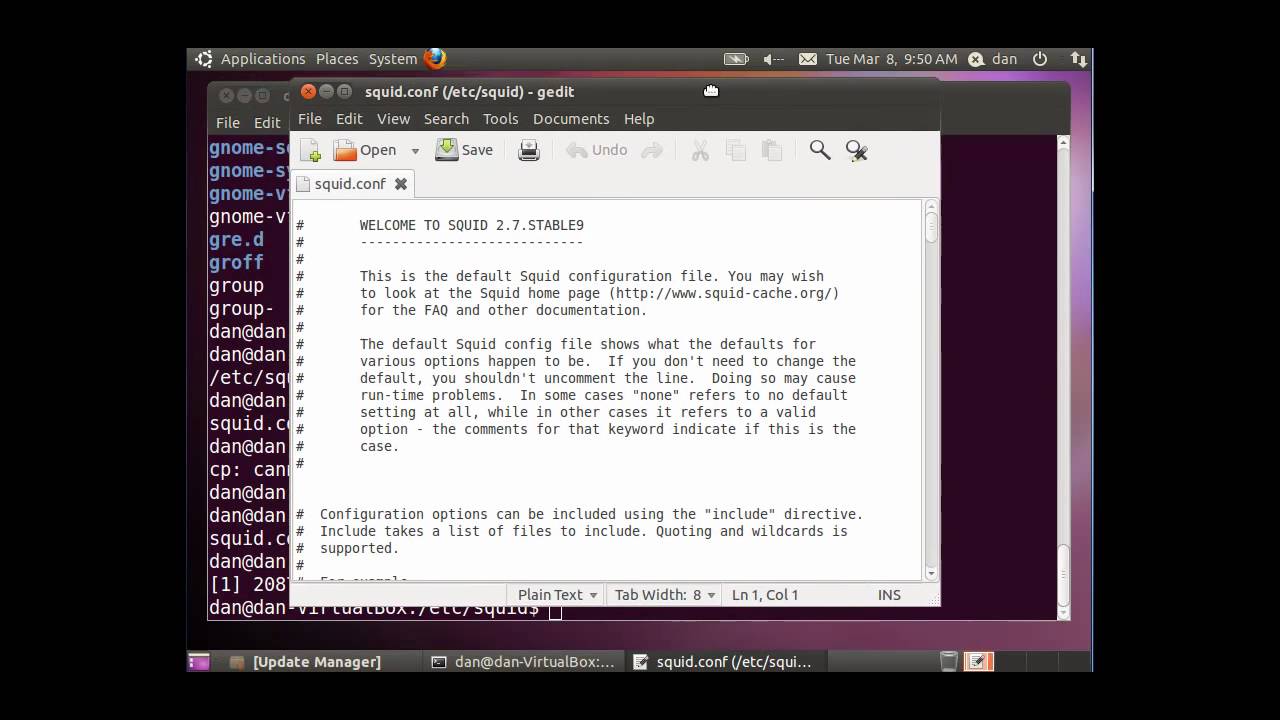This screenshot has width=1280, height=720.
Task: Click the battery indicator icon
Action: click(x=736, y=59)
